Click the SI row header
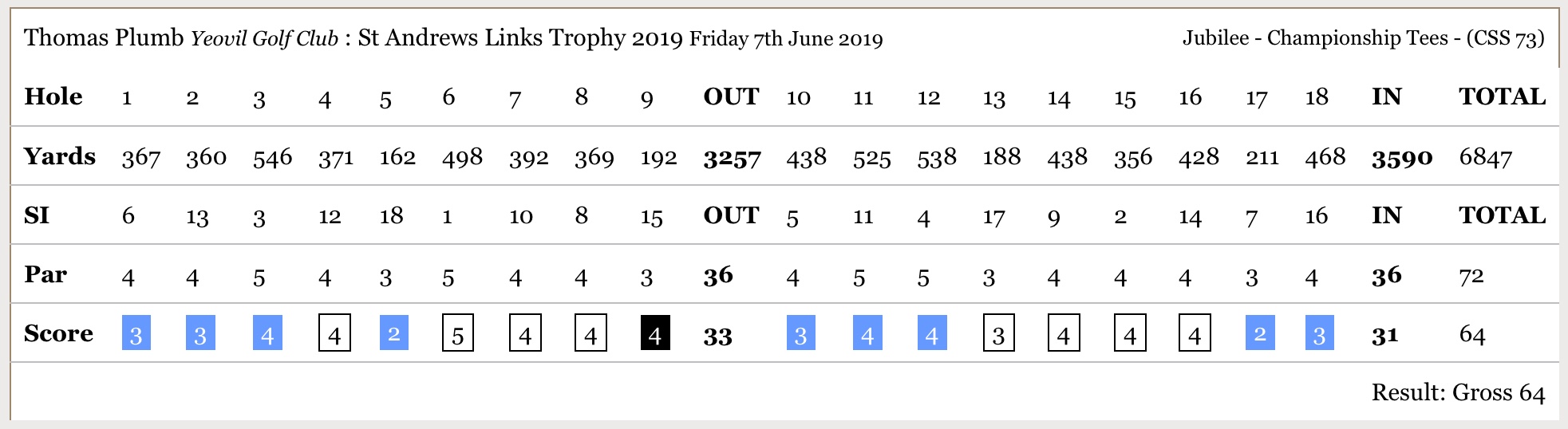1568x429 pixels. 37,215
